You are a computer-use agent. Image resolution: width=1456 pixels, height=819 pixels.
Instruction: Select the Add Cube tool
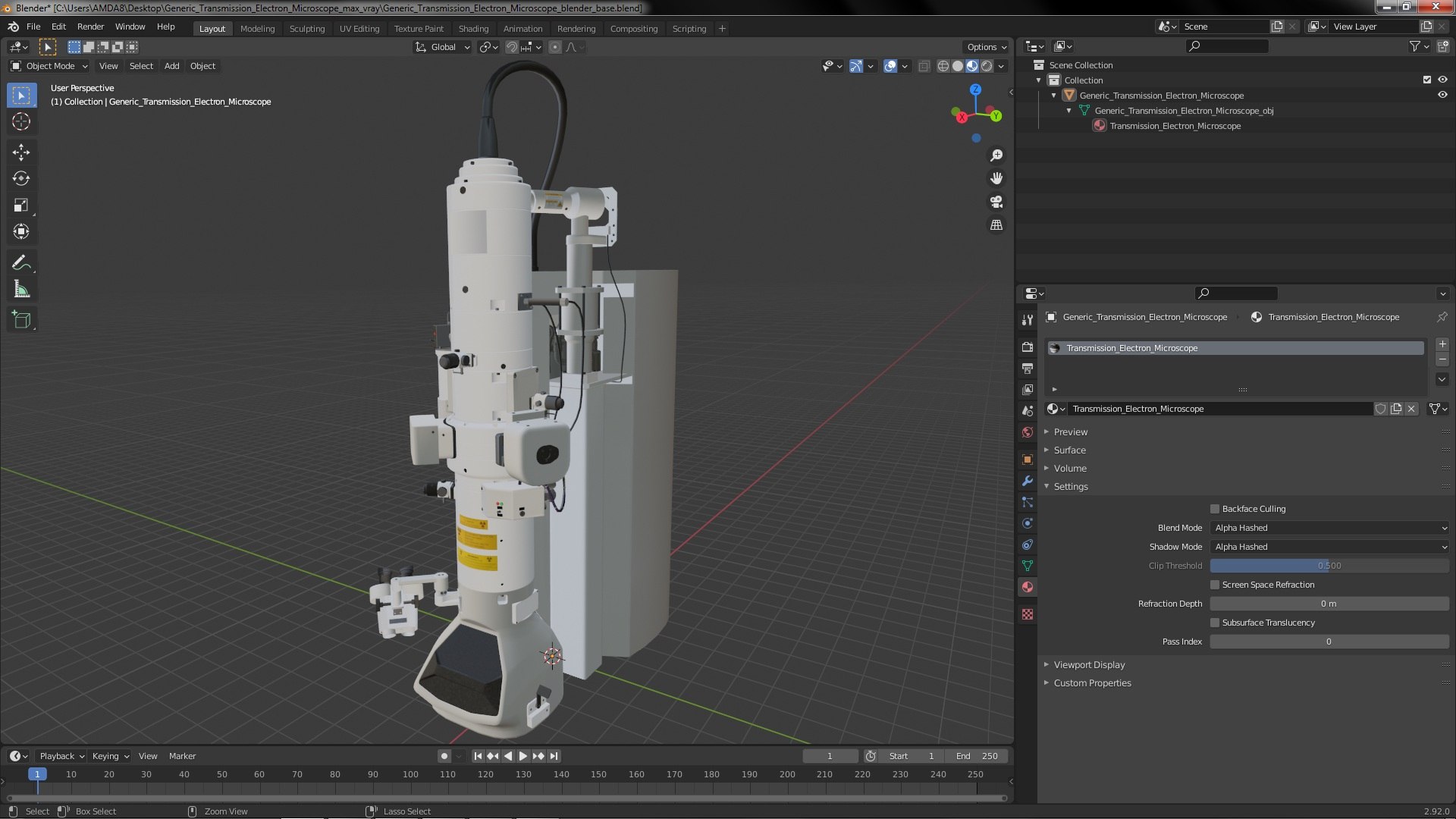pos(21,319)
